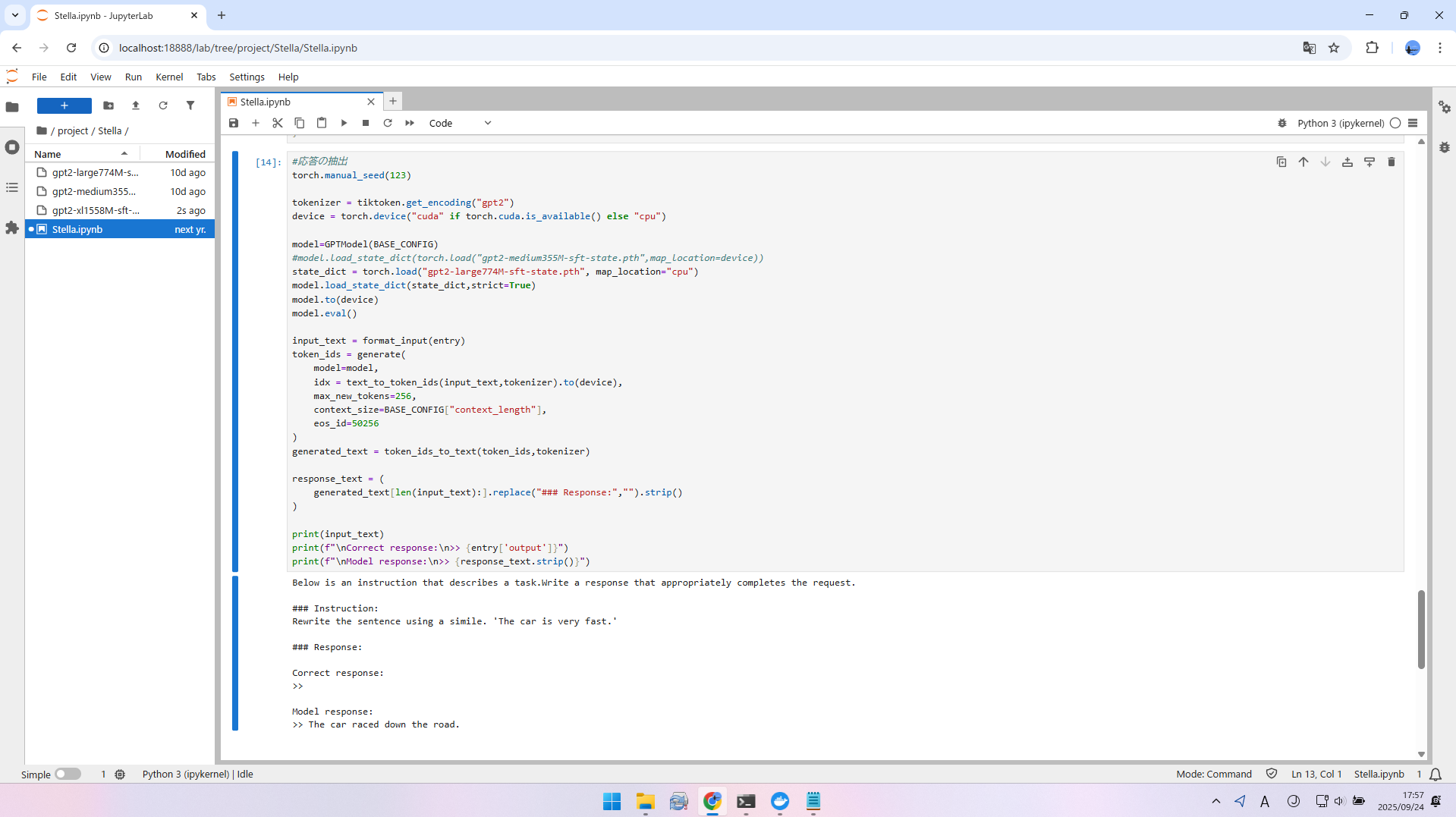Screen dimensions: 1456x817
Task: Click the blue new launcher button
Action: pos(64,105)
